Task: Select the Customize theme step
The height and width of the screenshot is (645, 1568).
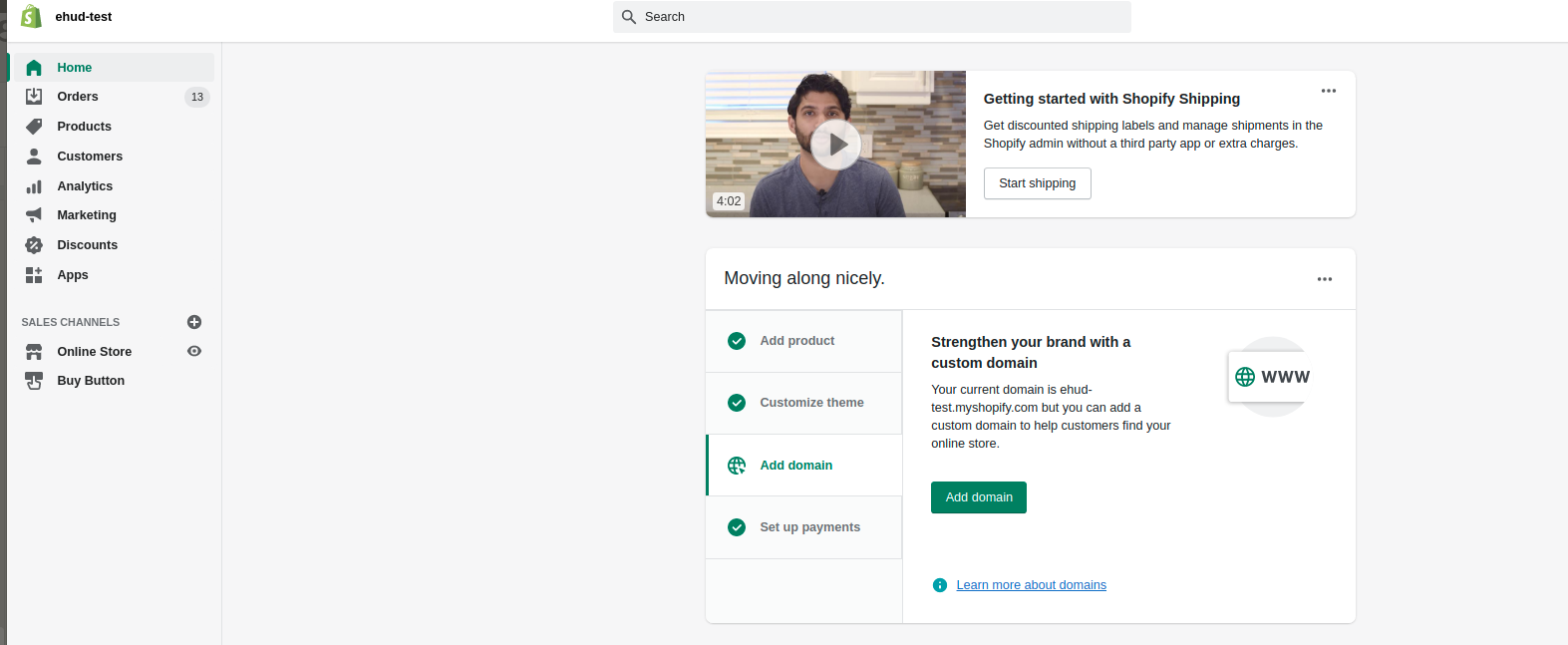Action: pyautogui.click(x=803, y=403)
